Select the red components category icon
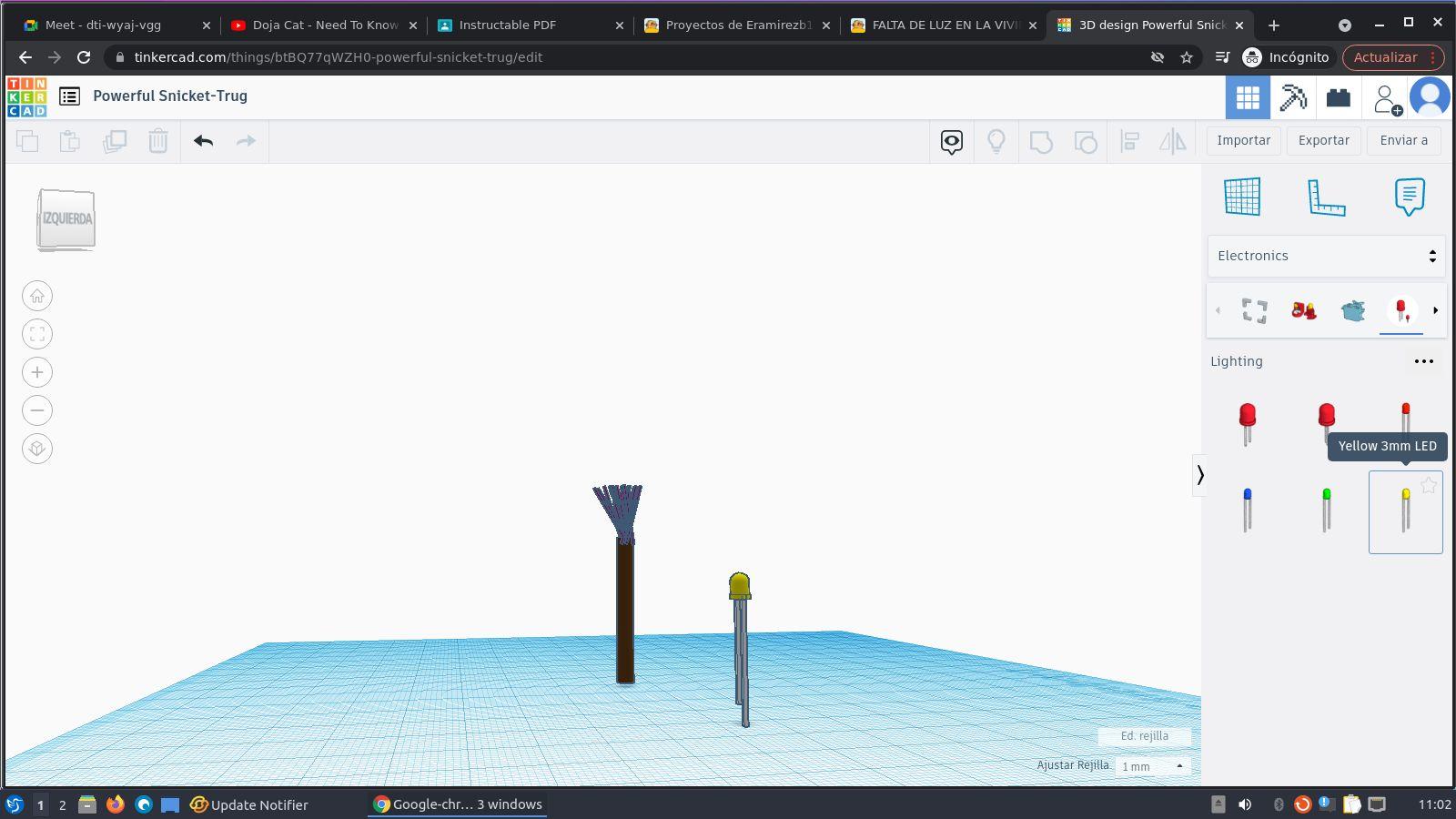 point(1304,311)
